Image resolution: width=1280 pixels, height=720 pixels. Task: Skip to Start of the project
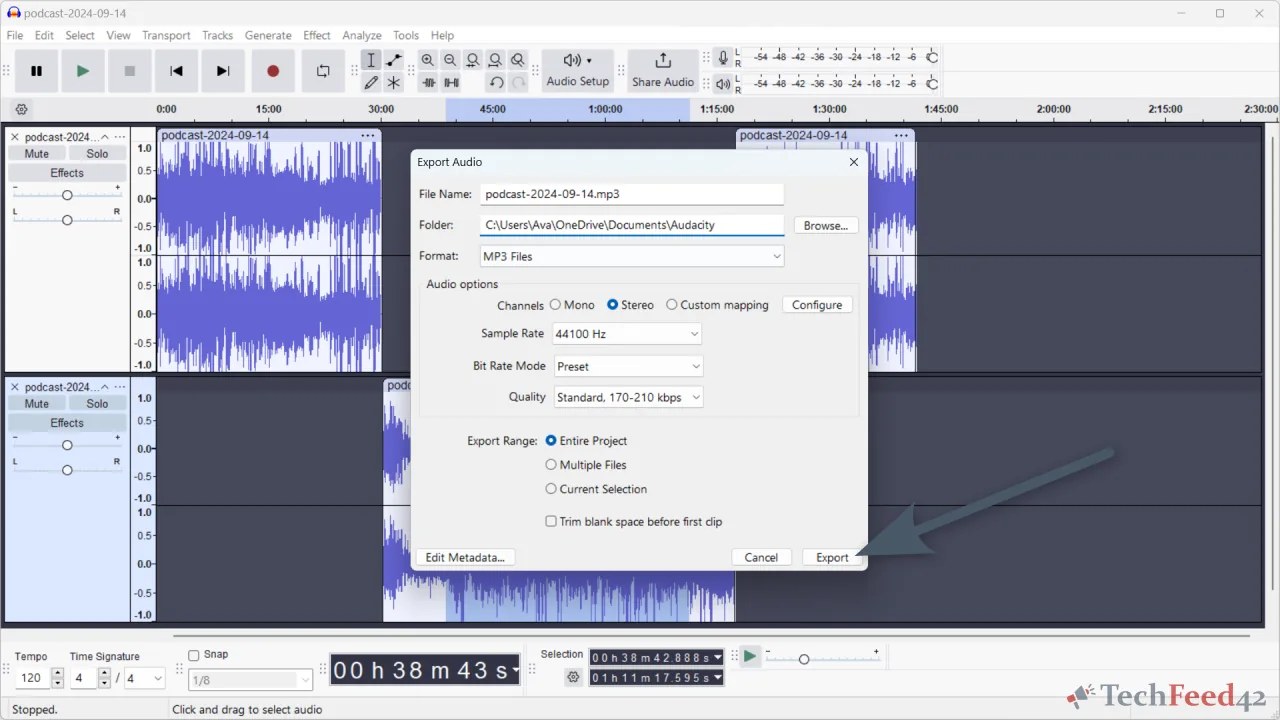(x=176, y=71)
